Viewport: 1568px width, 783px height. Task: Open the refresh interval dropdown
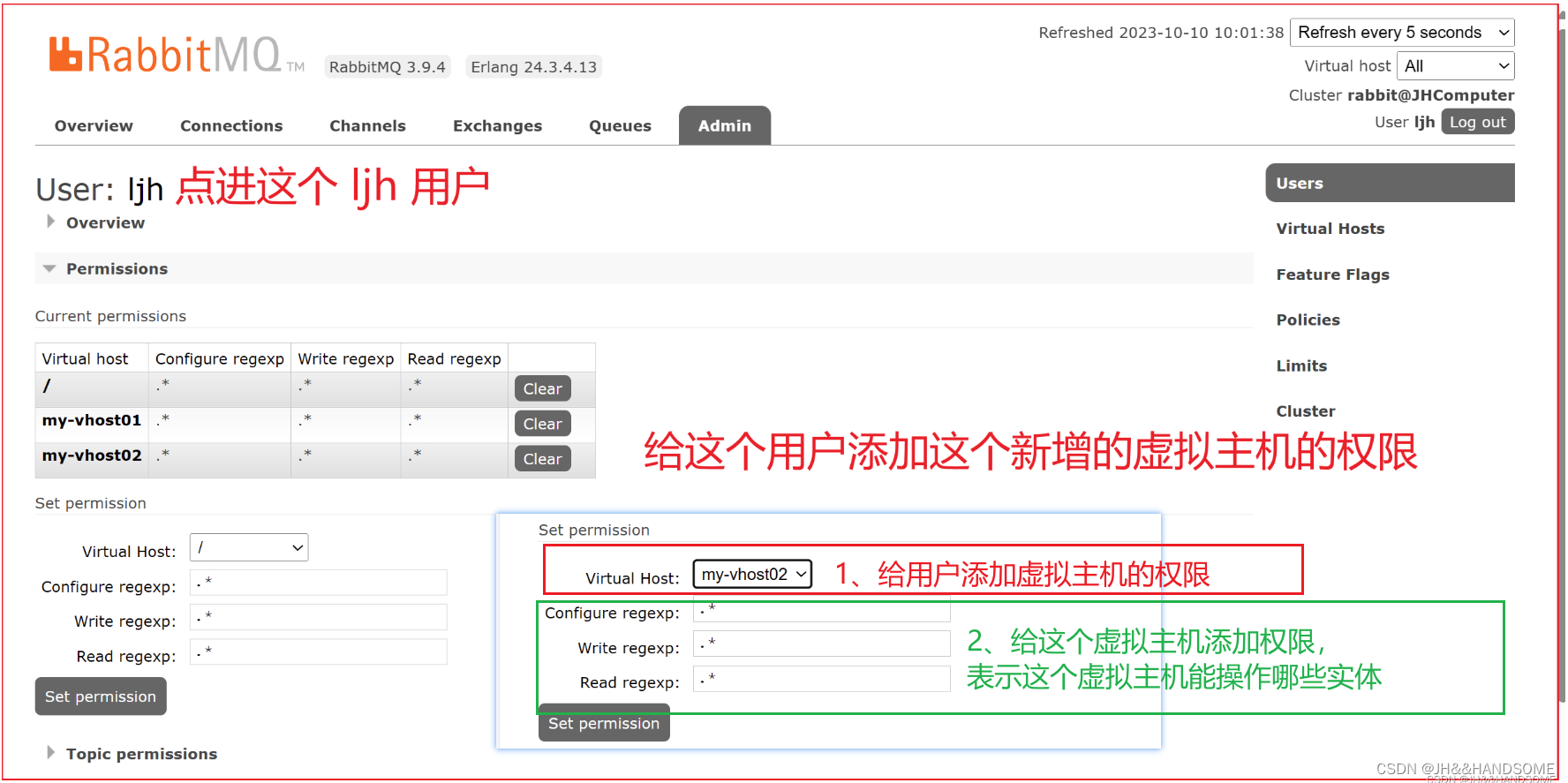(x=1402, y=33)
